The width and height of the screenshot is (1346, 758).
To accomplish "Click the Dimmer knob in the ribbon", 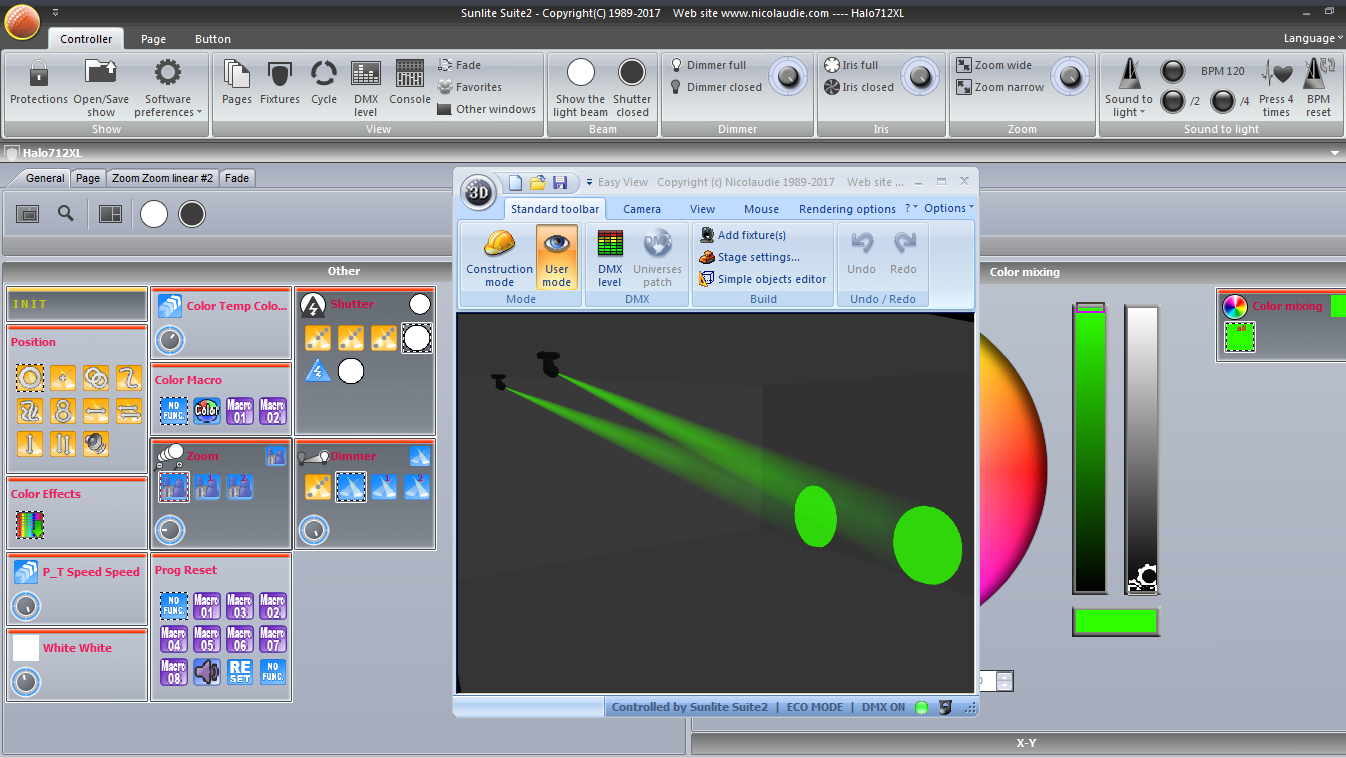I will click(x=787, y=76).
